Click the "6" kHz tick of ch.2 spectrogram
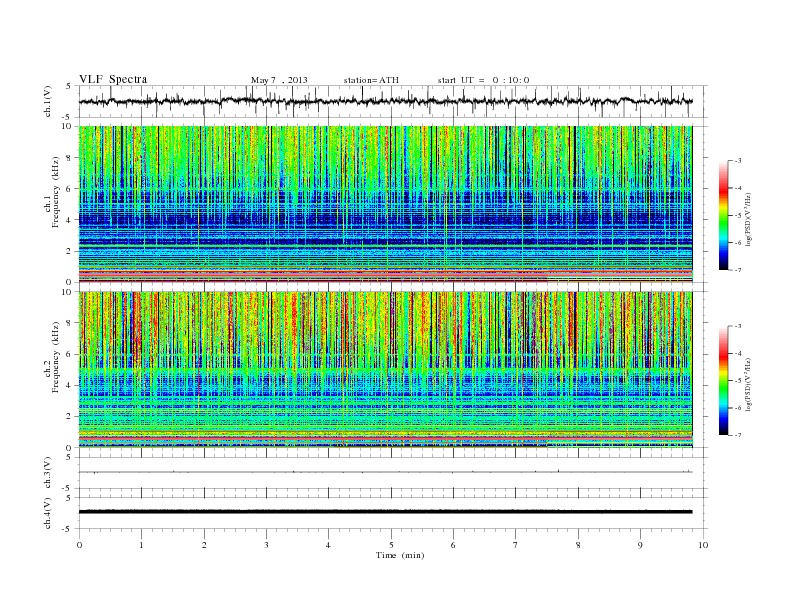The height and width of the screenshot is (612, 792). tap(69, 354)
